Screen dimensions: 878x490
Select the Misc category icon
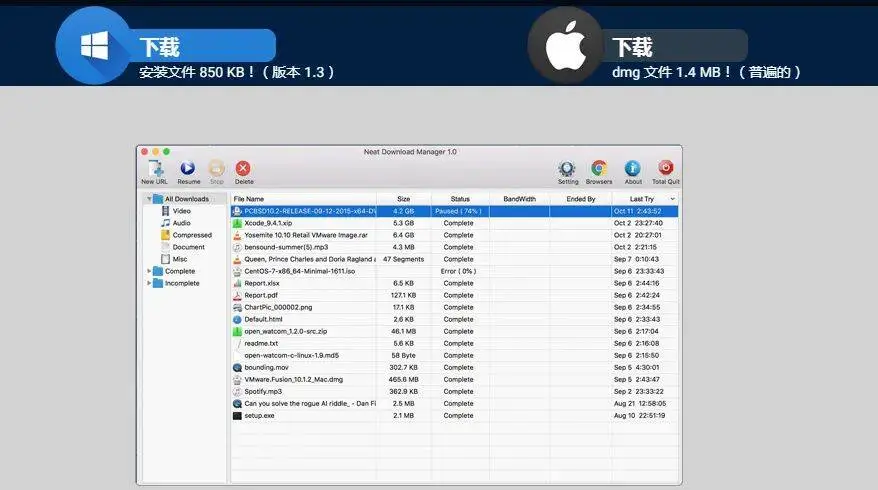[166, 259]
